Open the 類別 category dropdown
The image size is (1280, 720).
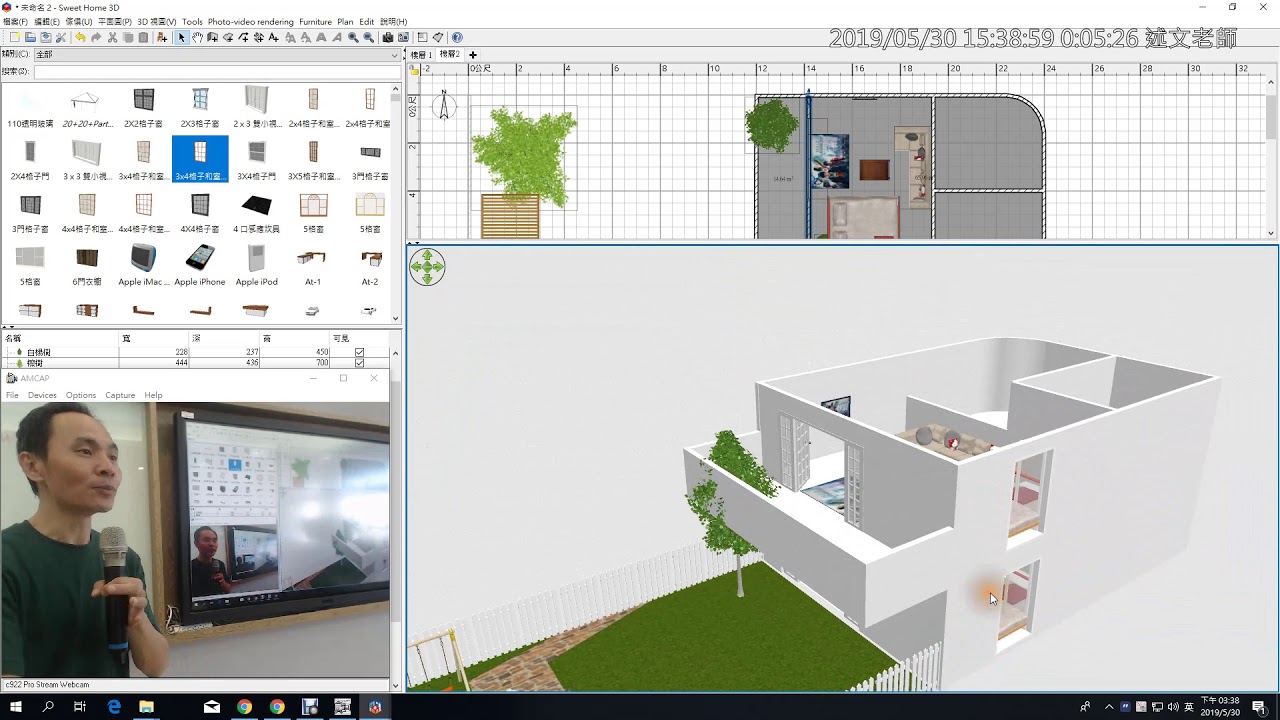pos(217,54)
